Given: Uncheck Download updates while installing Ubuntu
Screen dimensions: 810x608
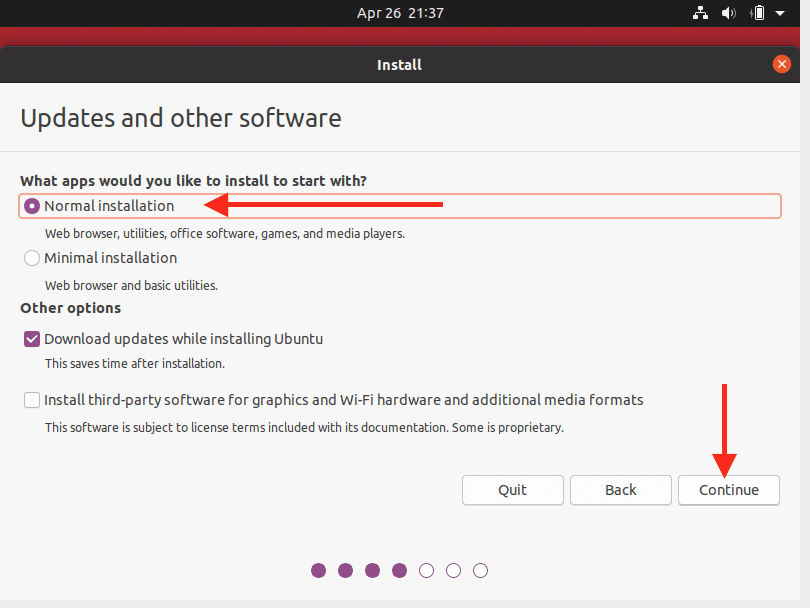Looking at the screenshot, I should click(32, 339).
